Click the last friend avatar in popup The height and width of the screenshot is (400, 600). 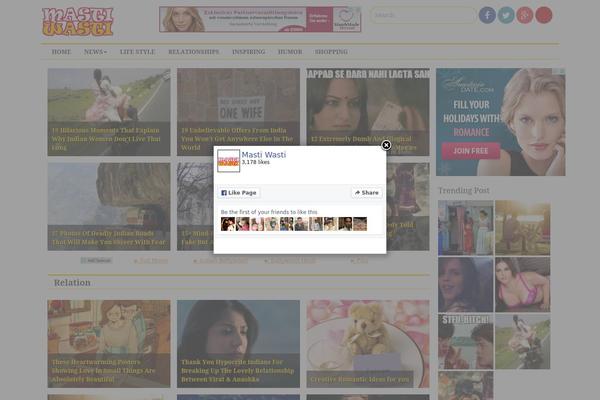pyautogui.click(x=360, y=224)
